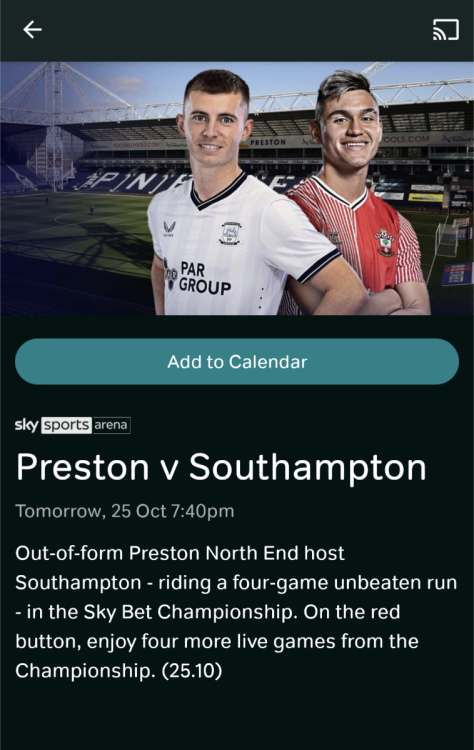Click the PRESTON stand sign in the photo
The width and height of the screenshot is (474, 750).
268,142
